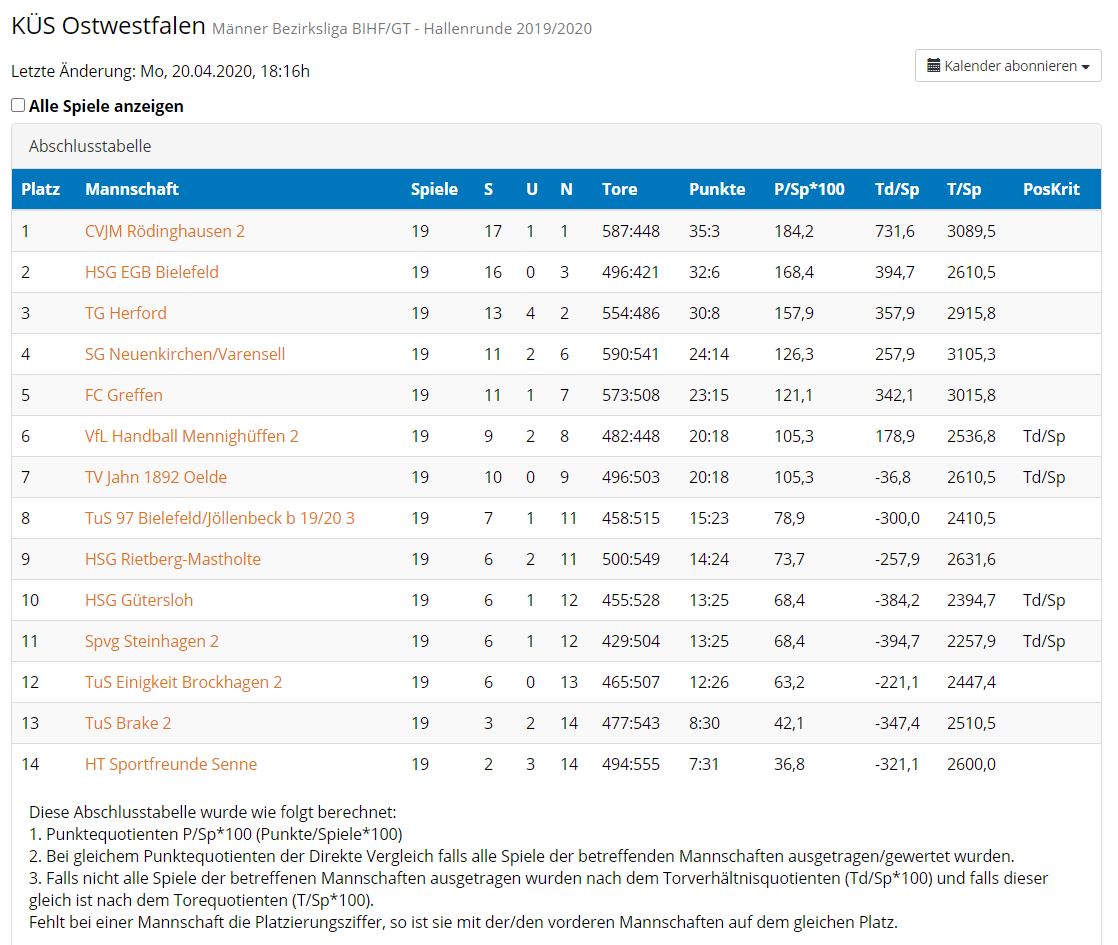
Task: Open team HSG Rietberg-Mastholte
Action: (x=173, y=559)
